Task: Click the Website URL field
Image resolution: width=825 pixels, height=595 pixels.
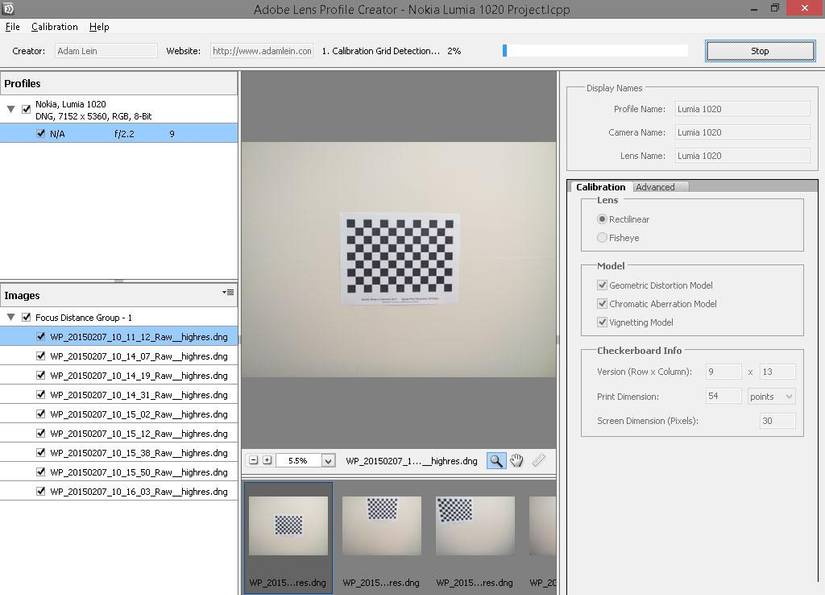Action: point(262,51)
